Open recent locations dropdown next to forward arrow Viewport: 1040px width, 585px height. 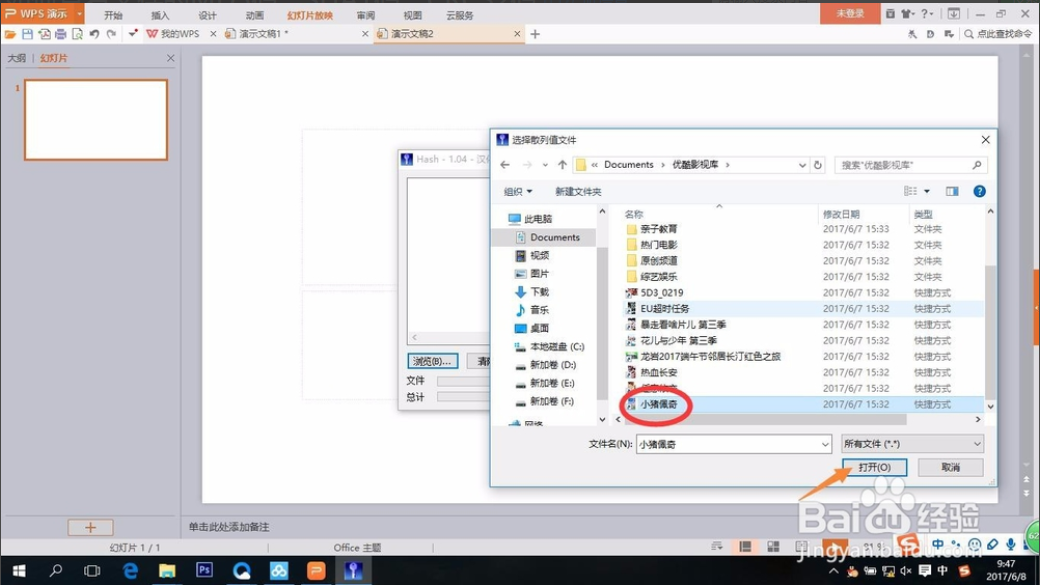click(x=545, y=164)
